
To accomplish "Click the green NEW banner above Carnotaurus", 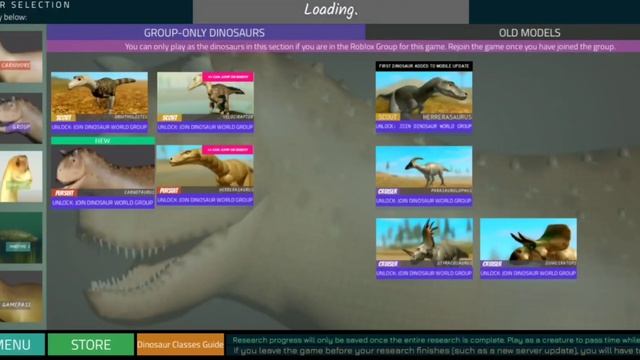I will point(103,141).
